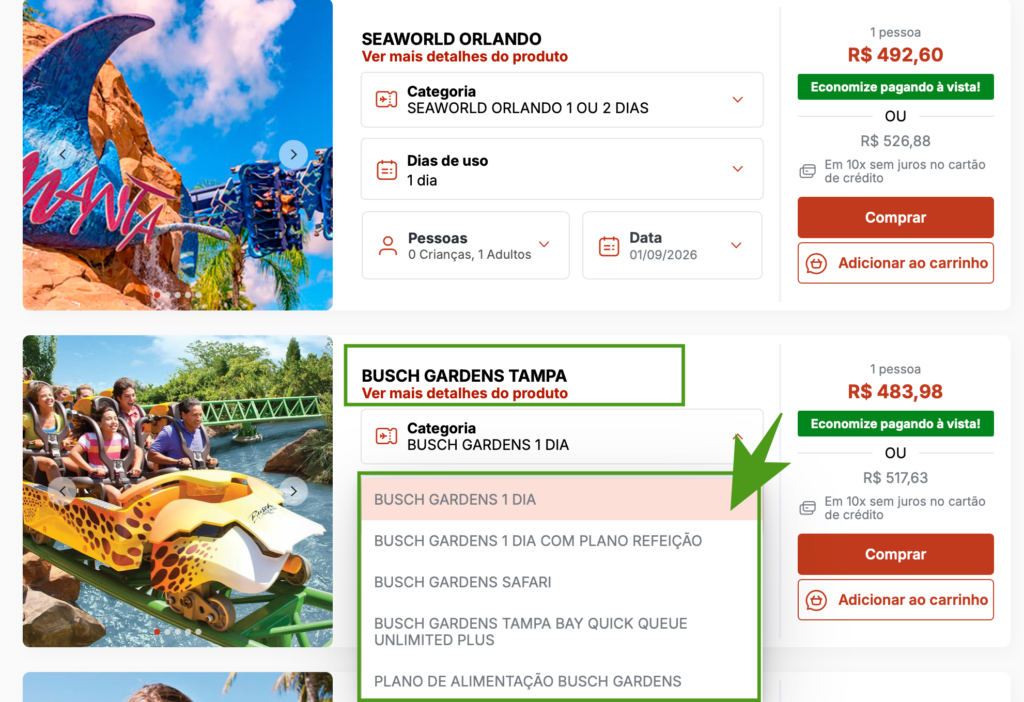The width and height of the screenshot is (1024, 702).
Task: Select BUSCH GARDENS 1 DIA COM PLANO REFEIÇÃO
Action: click(560, 541)
